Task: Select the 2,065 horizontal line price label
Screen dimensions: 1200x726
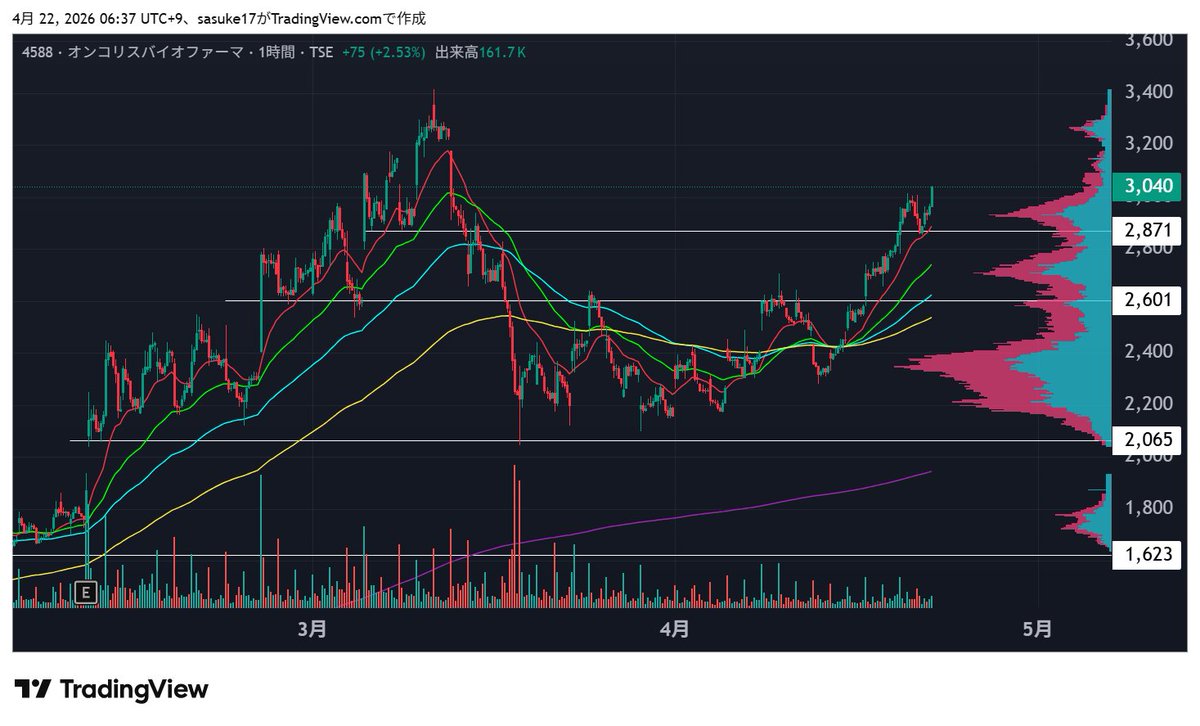Action: 1148,439
